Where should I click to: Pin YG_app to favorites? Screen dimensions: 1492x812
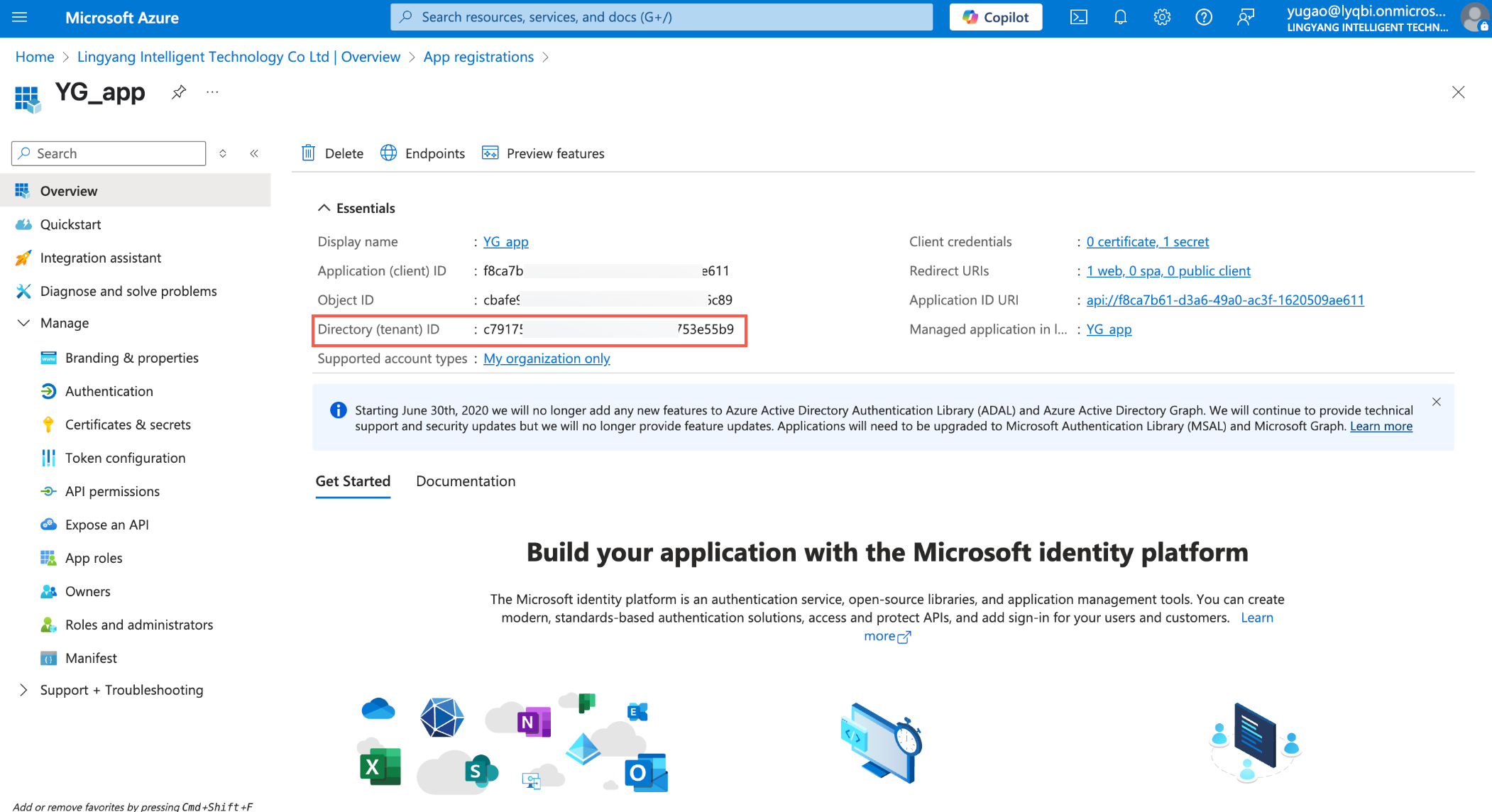[179, 92]
